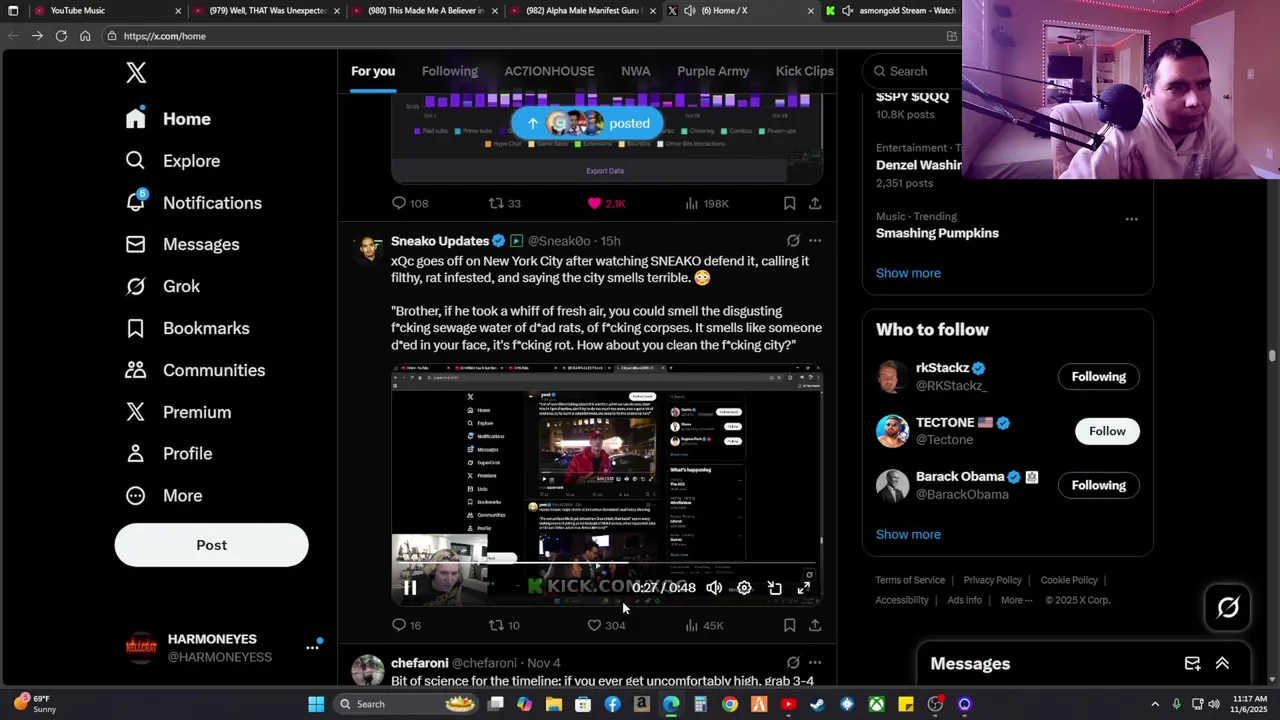Viewport: 1280px width, 720px height.
Task: Reply to the post with 16 comments
Action: tap(406, 625)
